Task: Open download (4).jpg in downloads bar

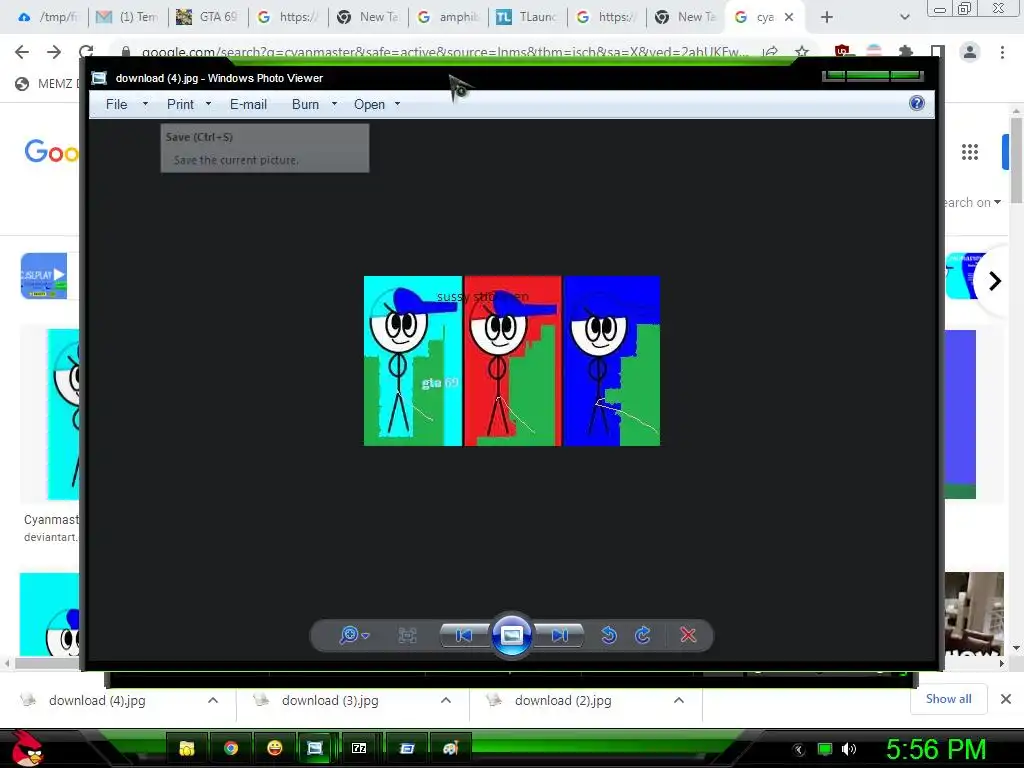Action: click(97, 700)
